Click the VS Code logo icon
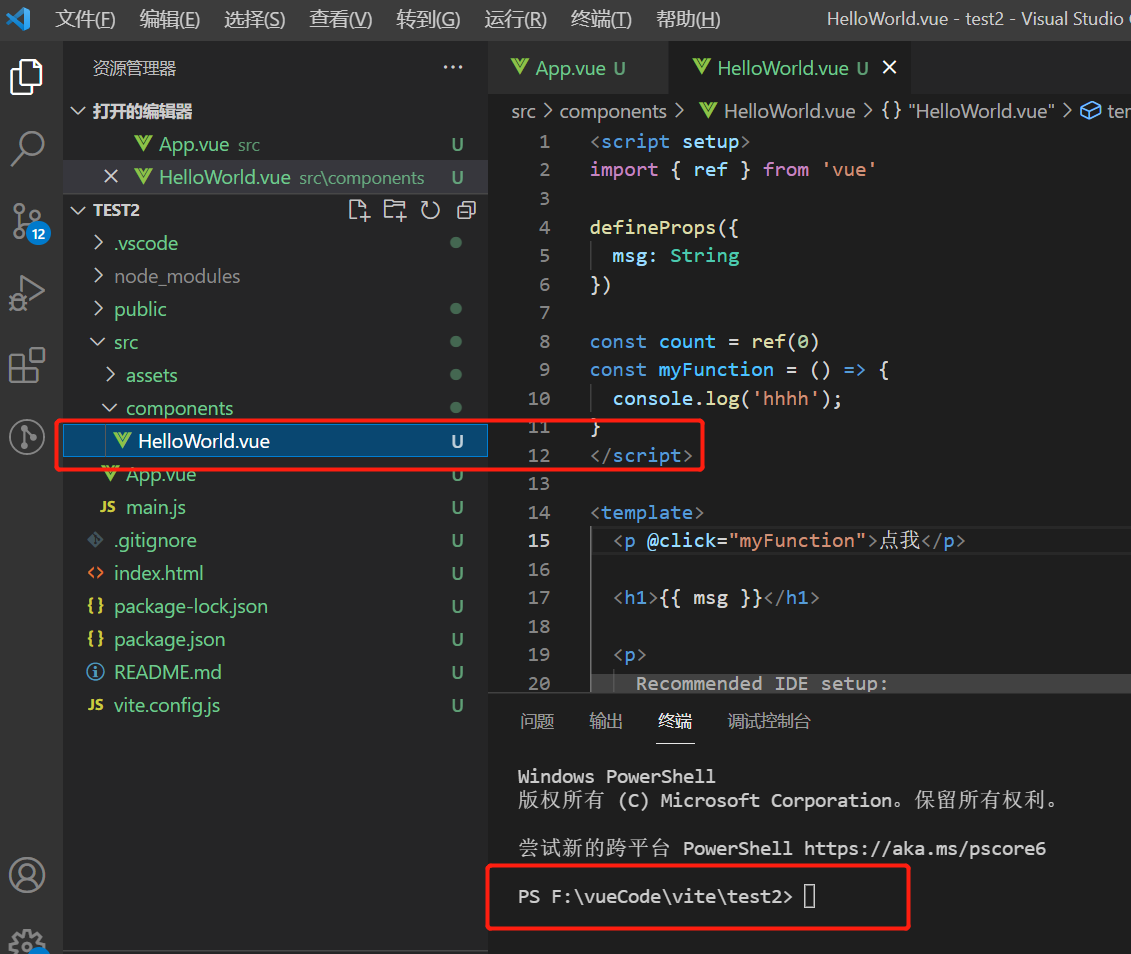 [18, 18]
